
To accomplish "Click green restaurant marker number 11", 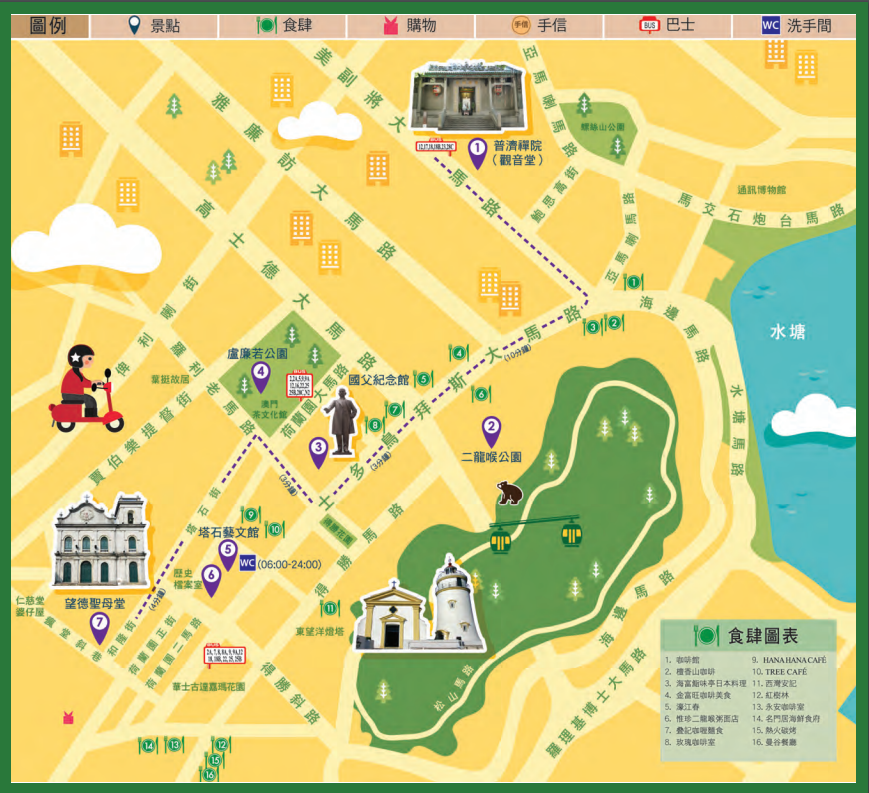I will (329, 608).
